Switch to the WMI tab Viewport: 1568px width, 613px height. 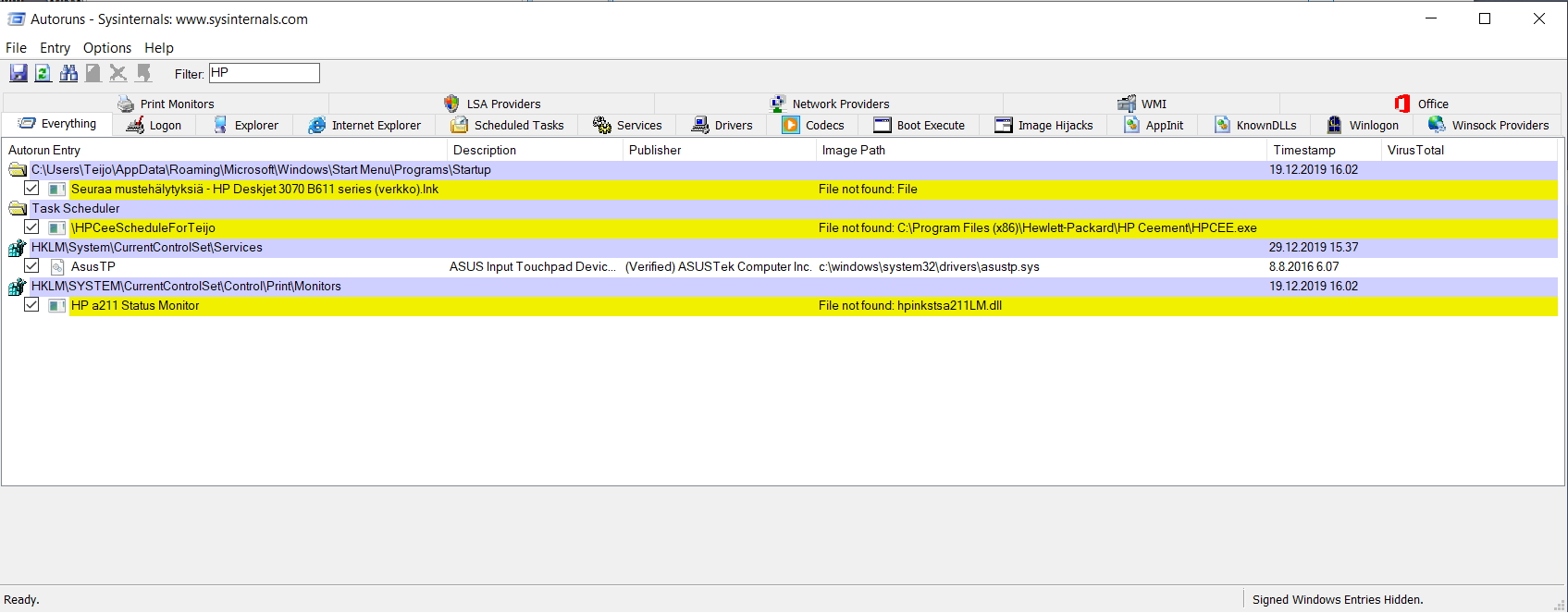1142,104
